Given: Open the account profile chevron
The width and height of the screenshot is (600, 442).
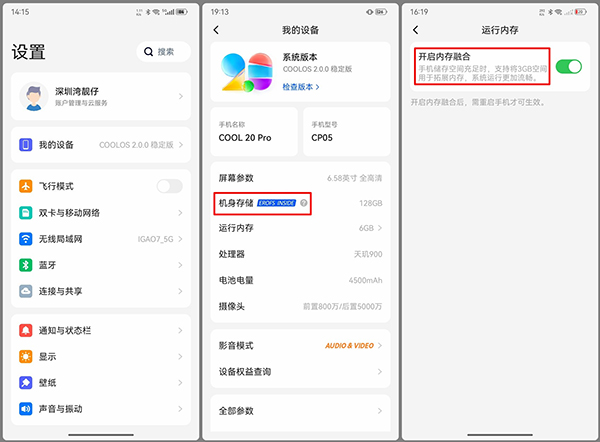Looking at the screenshot, I should (x=181, y=96).
